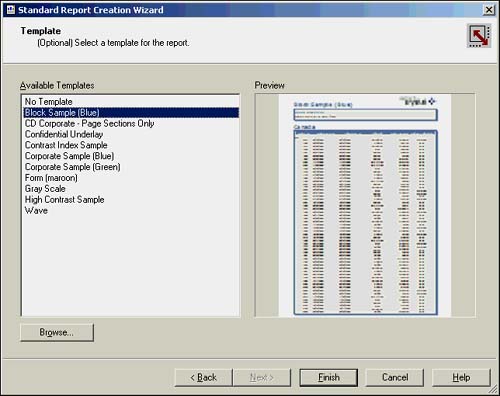This screenshot has width=500, height=396.
Task: Click the template preview thumbnail
Action: (x=365, y=205)
